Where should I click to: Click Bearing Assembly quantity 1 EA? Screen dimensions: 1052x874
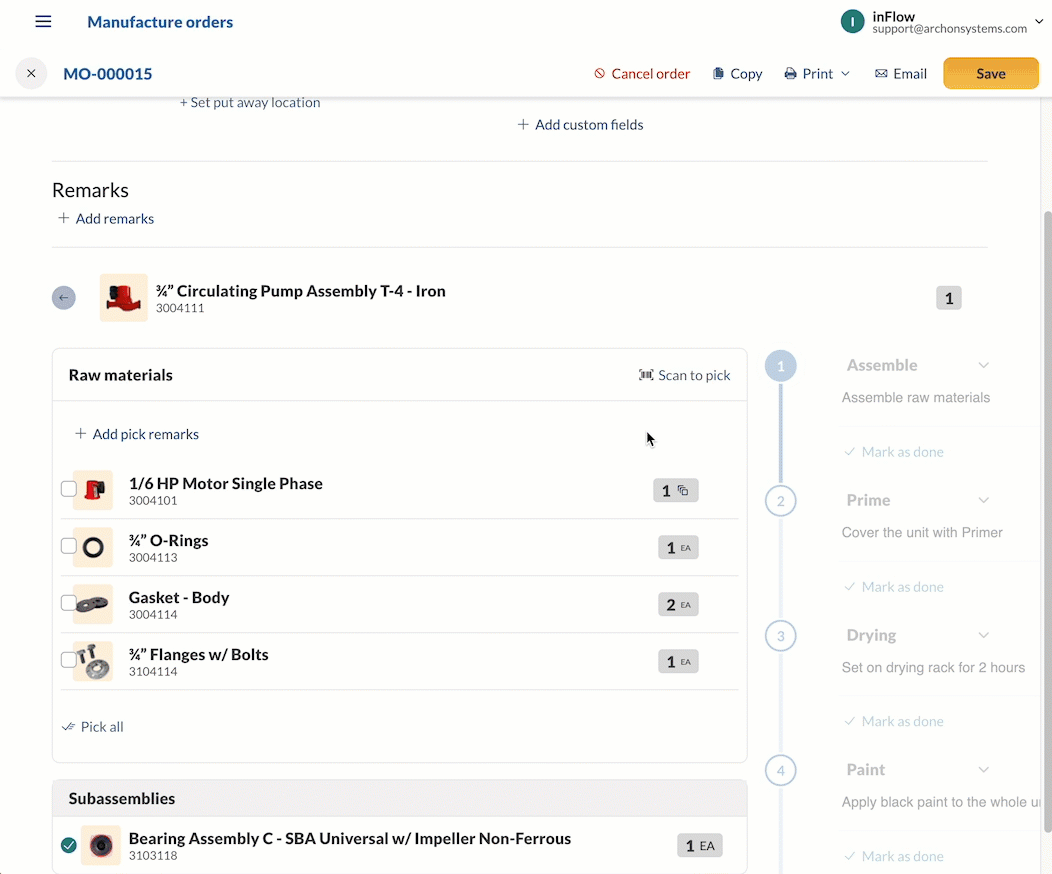[700, 846]
